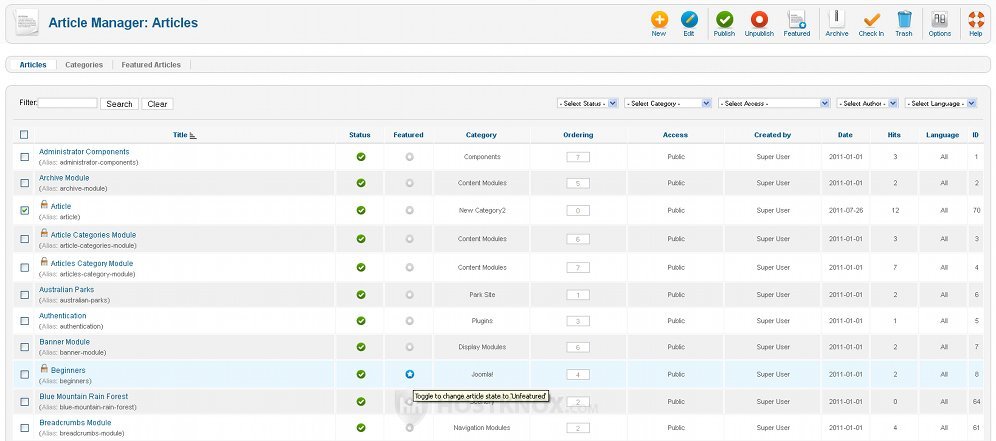Switch to the Articles tab

point(33,65)
